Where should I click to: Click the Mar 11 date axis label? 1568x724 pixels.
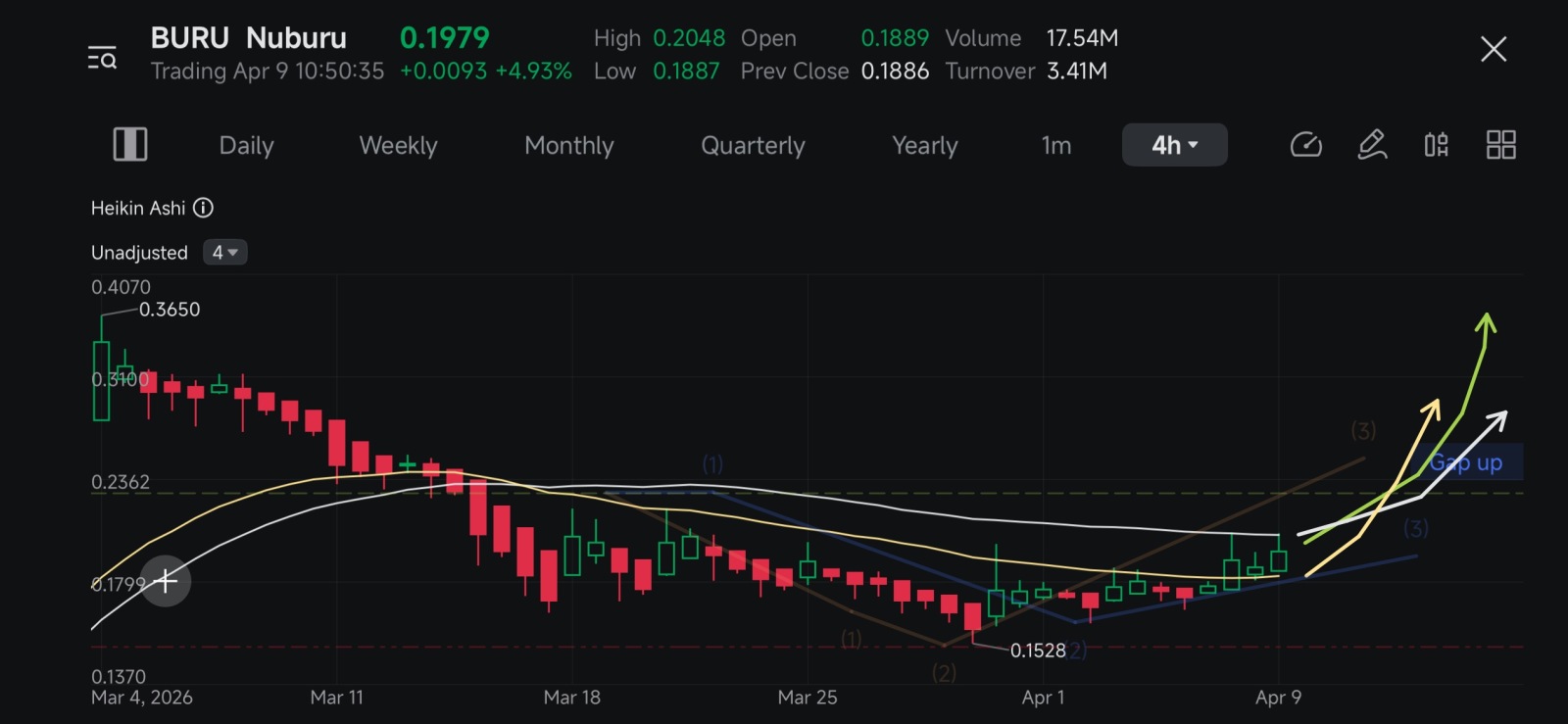coord(336,698)
